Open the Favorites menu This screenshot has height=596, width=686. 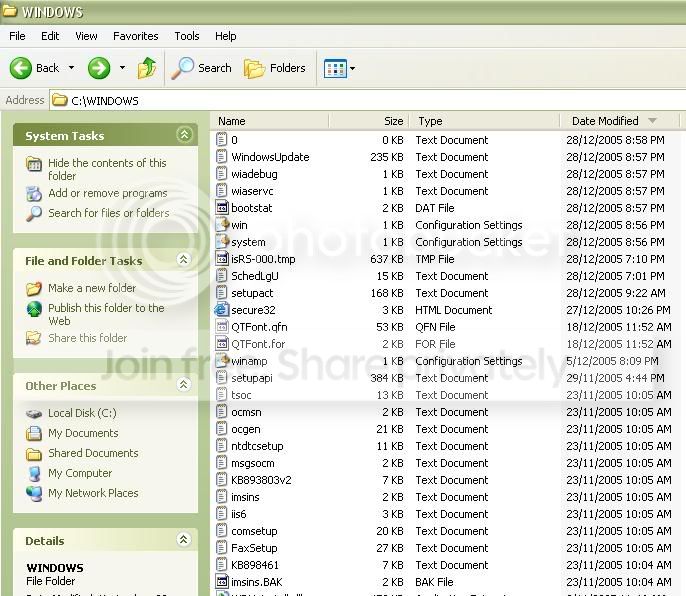coord(136,36)
